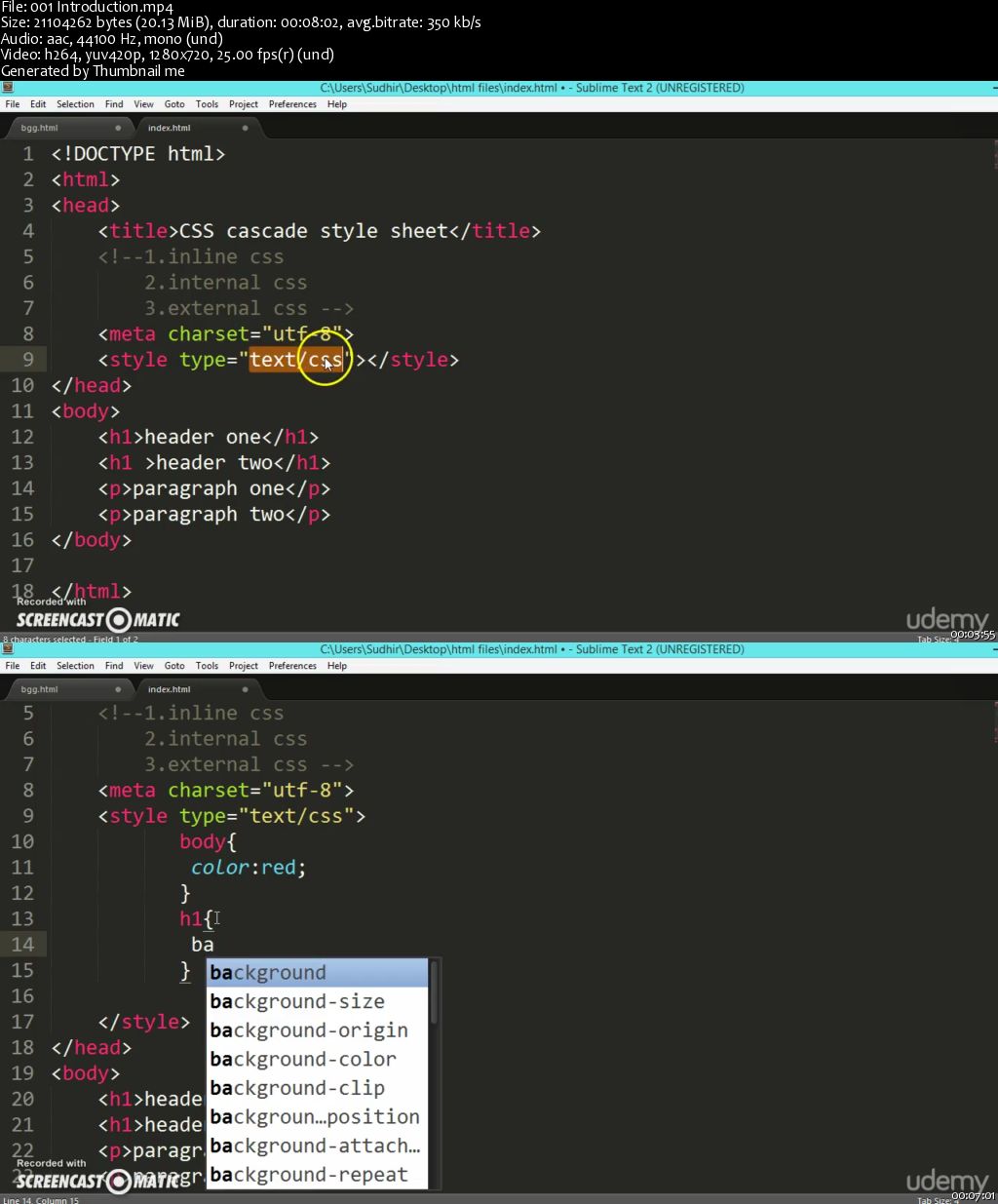The height and width of the screenshot is (1204, 998).
Task: Open Tools menu in top Sublime window
Action: 207,104
